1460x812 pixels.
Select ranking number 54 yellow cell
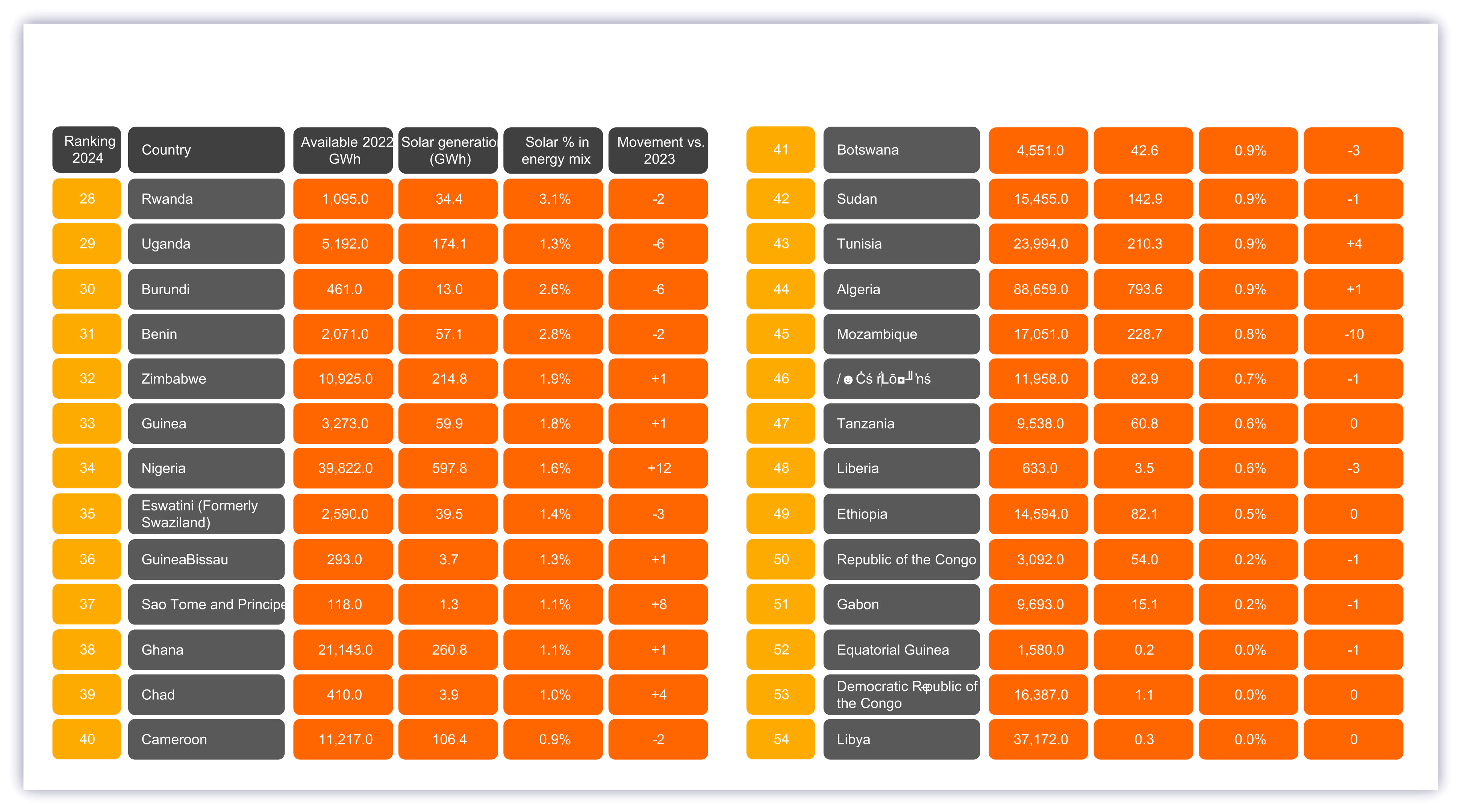780,739
